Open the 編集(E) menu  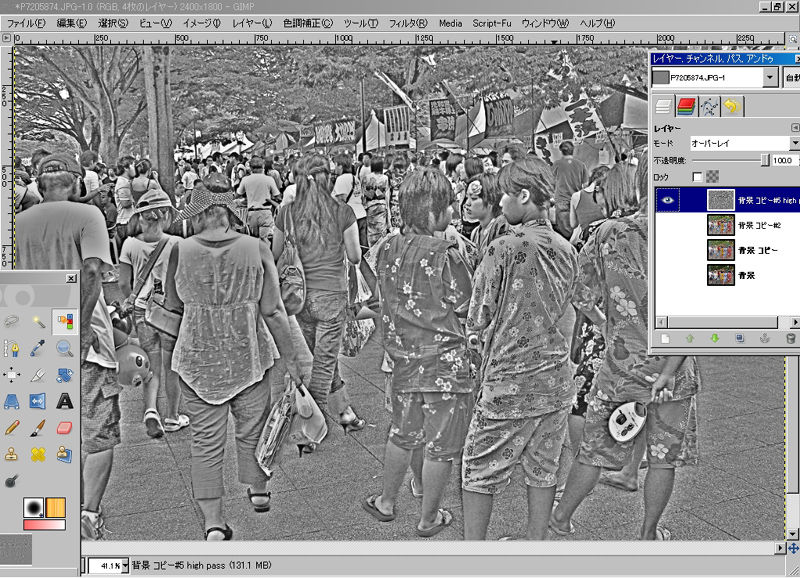click(x=71, y=23)
